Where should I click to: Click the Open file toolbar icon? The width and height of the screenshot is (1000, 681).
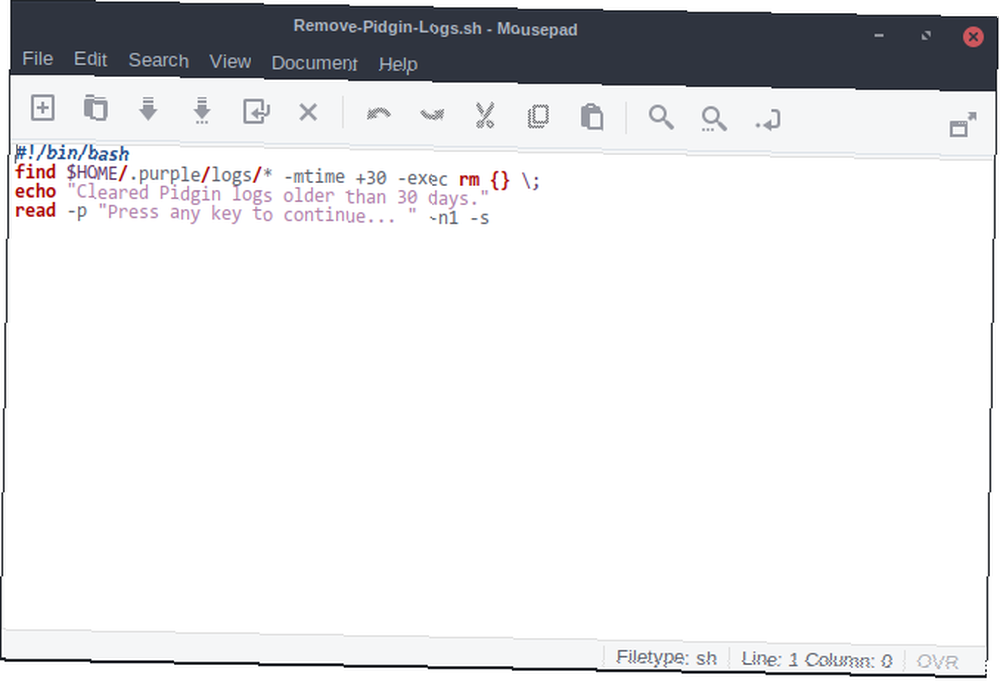96,108
